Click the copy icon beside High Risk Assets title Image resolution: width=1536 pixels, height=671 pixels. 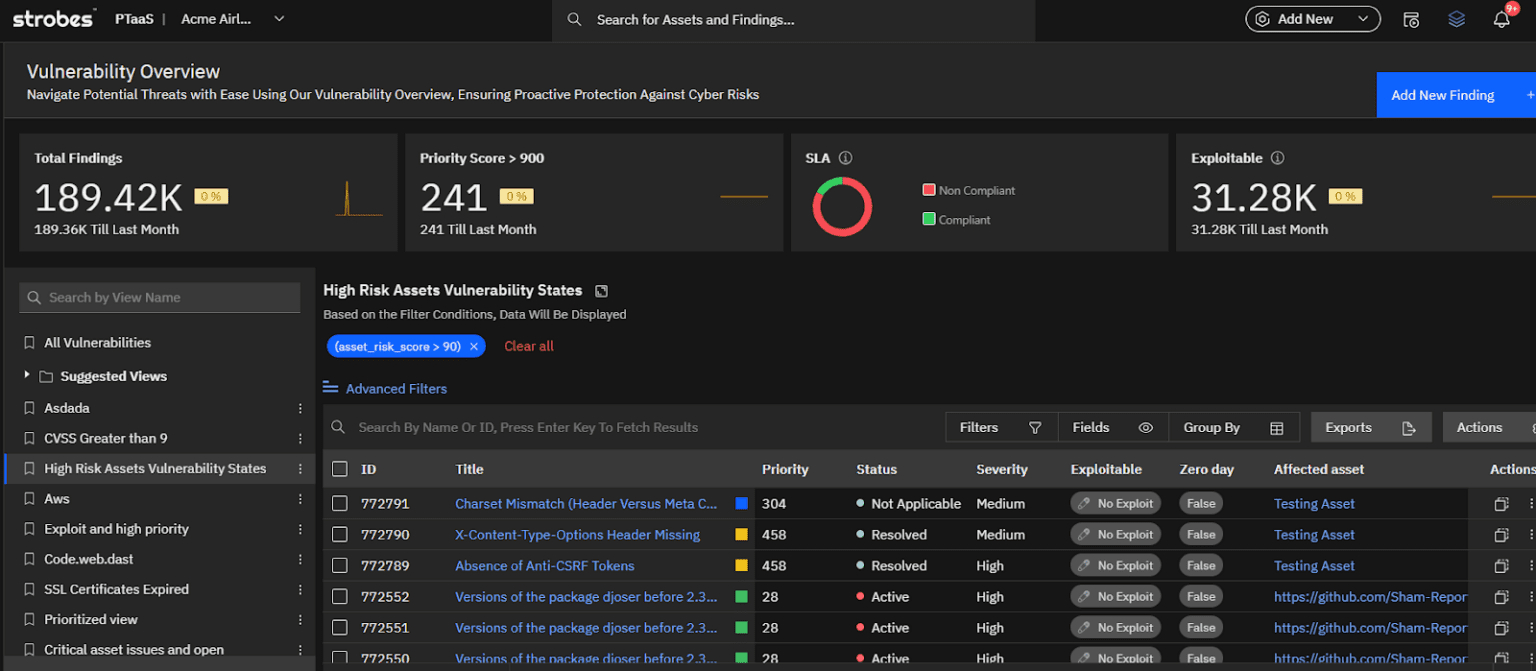(600, 289)
